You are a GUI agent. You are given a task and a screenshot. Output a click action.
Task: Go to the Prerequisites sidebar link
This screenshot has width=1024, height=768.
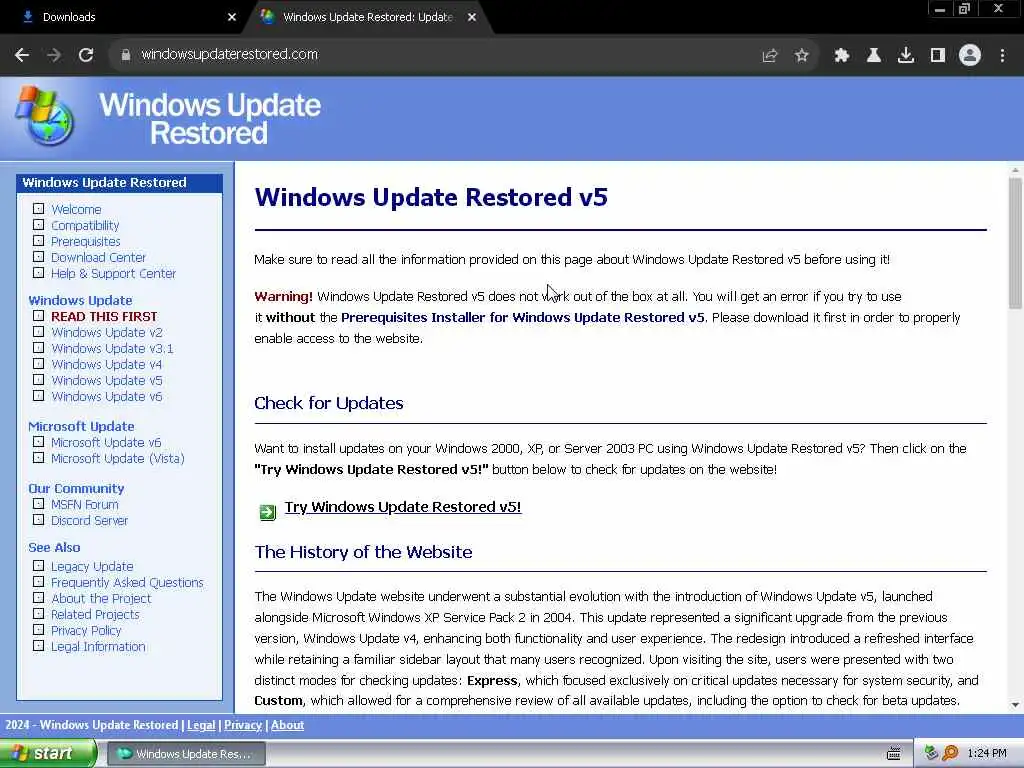tap(86, 242)
